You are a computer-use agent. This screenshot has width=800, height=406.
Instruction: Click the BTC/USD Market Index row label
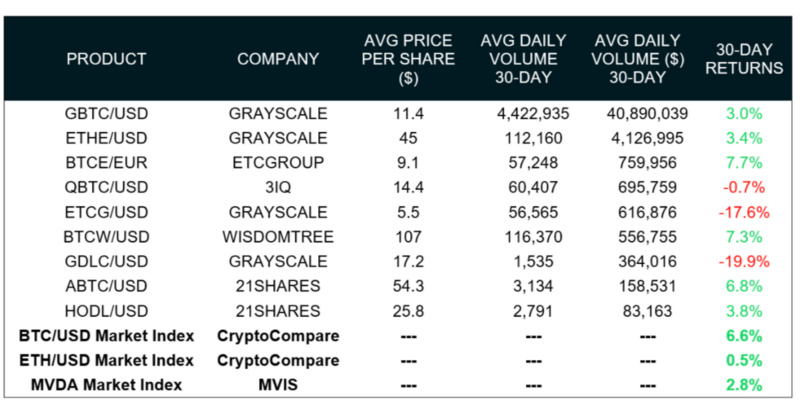point(107,335)
